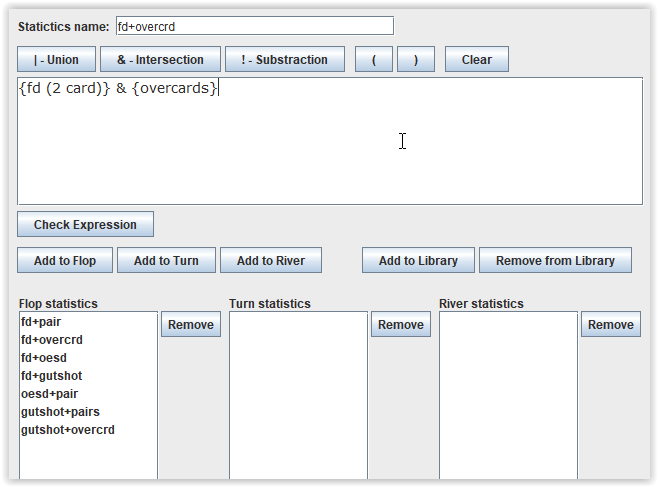Click Remove from Library button

click(x=555, y=261)
